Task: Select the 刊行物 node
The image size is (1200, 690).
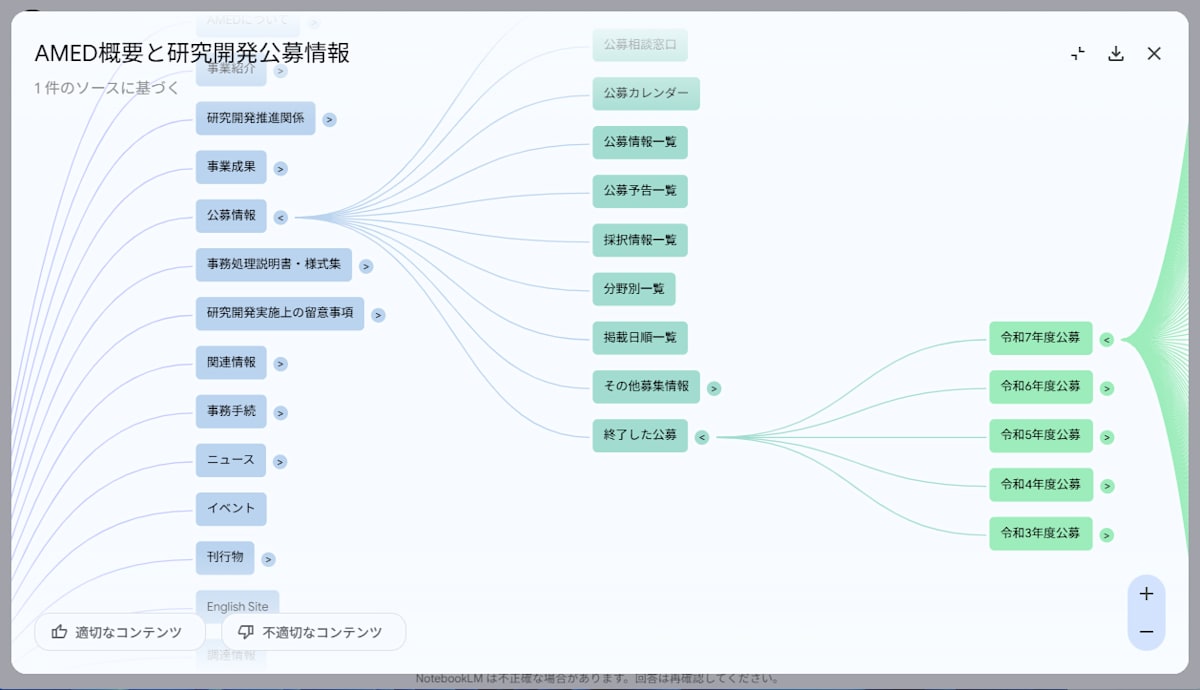Action: (x=225, y=557)
